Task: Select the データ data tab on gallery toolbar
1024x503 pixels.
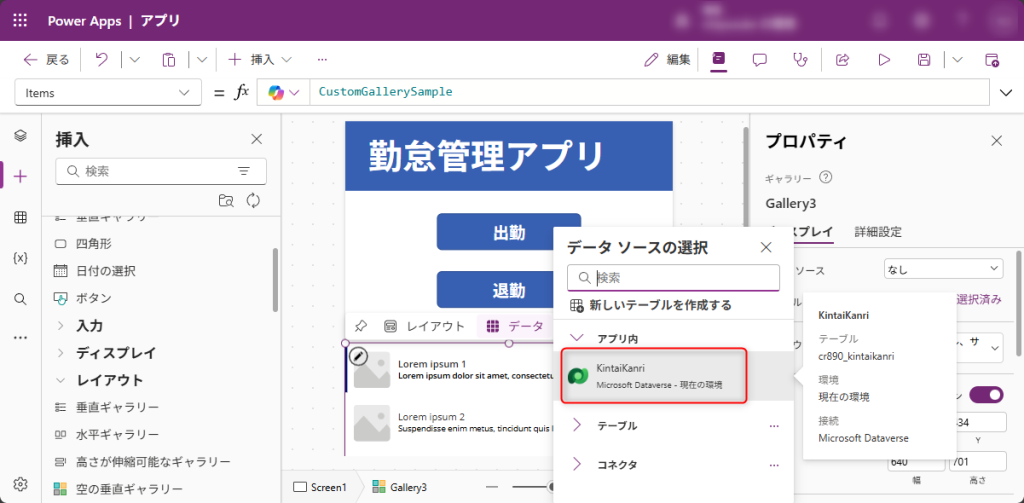Action: [516, 326]
